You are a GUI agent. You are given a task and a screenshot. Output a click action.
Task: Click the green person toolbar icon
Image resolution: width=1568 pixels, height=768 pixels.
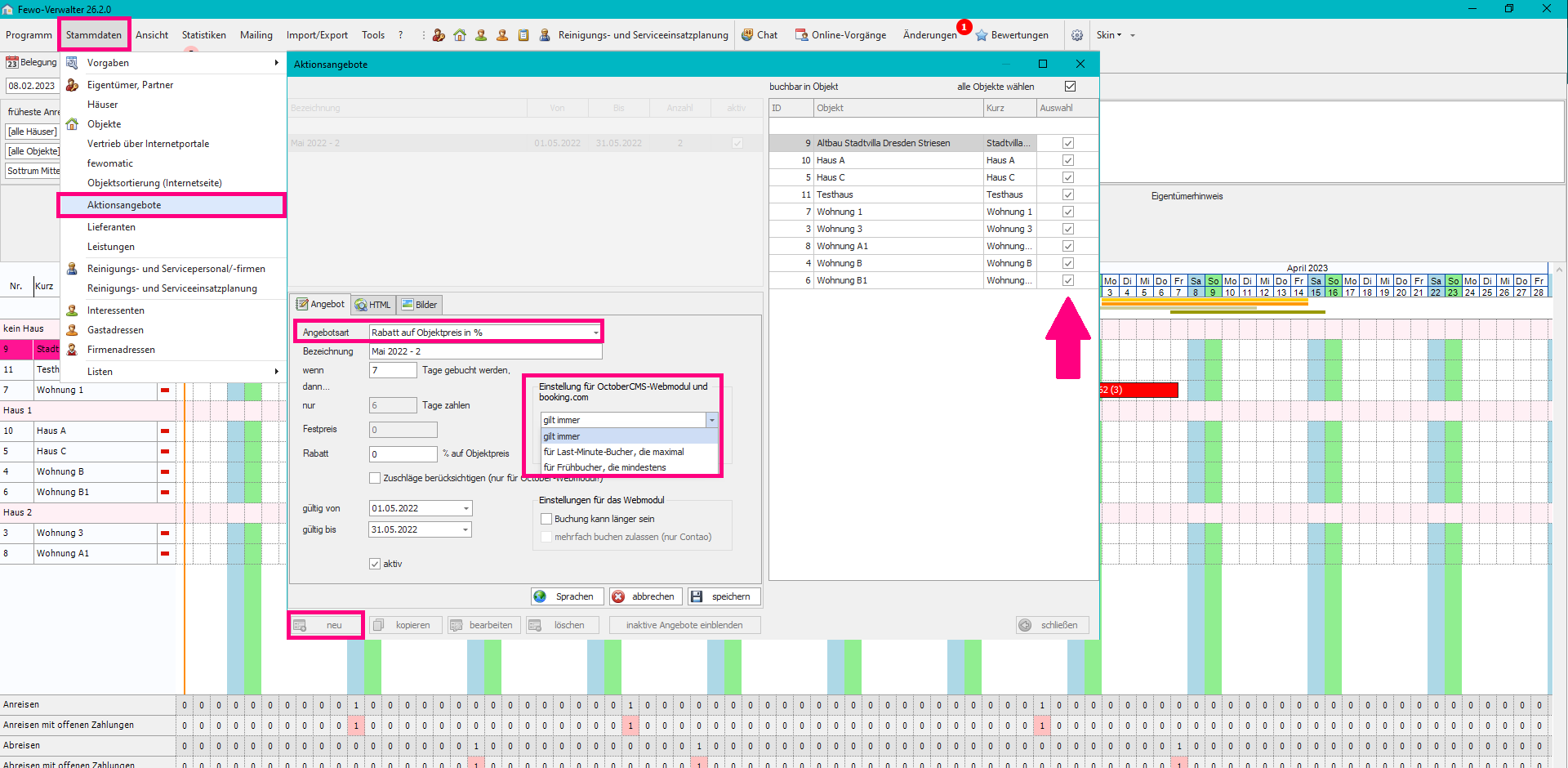[x=481, y=35]
